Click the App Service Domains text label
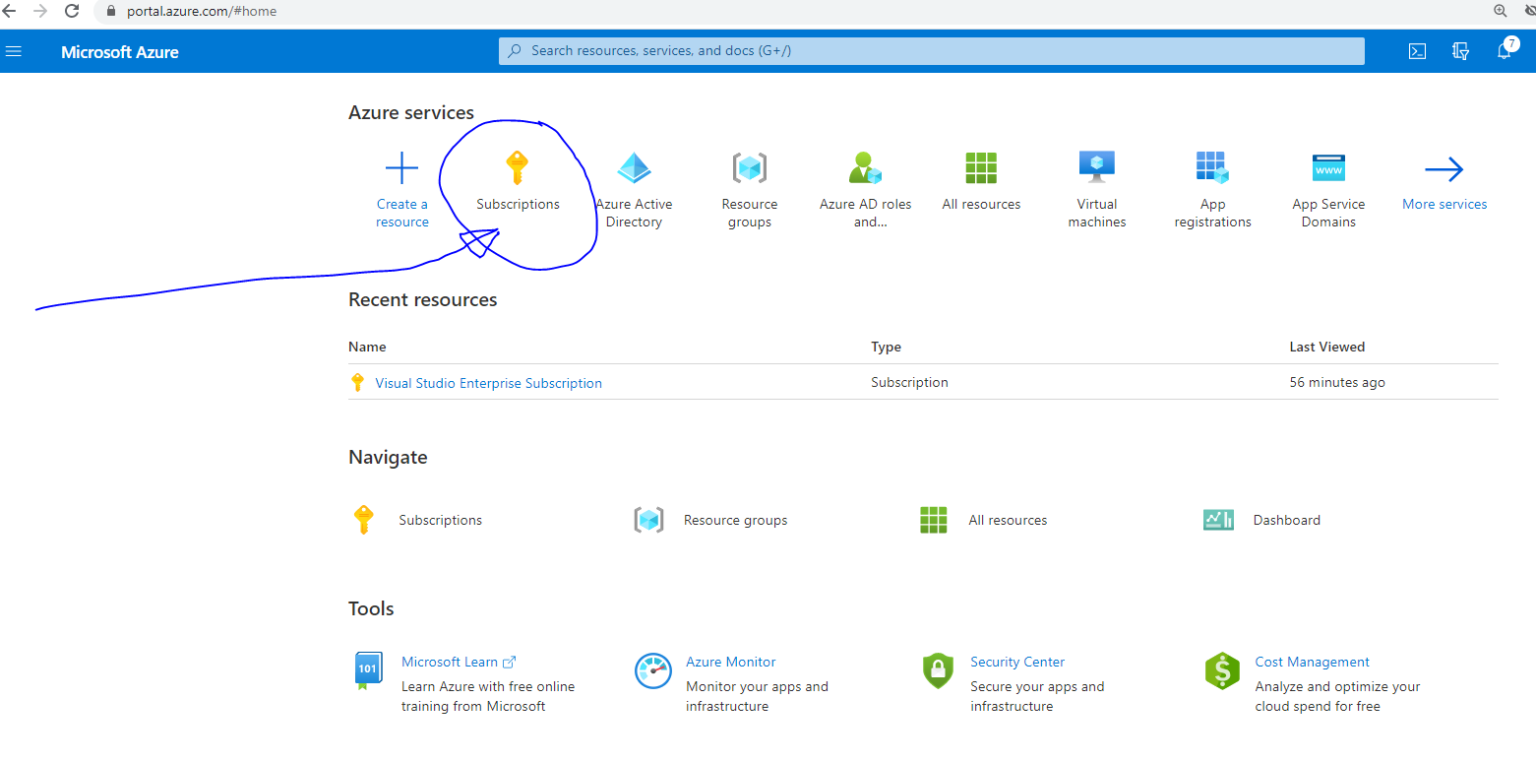 (x=1328, y=213)
